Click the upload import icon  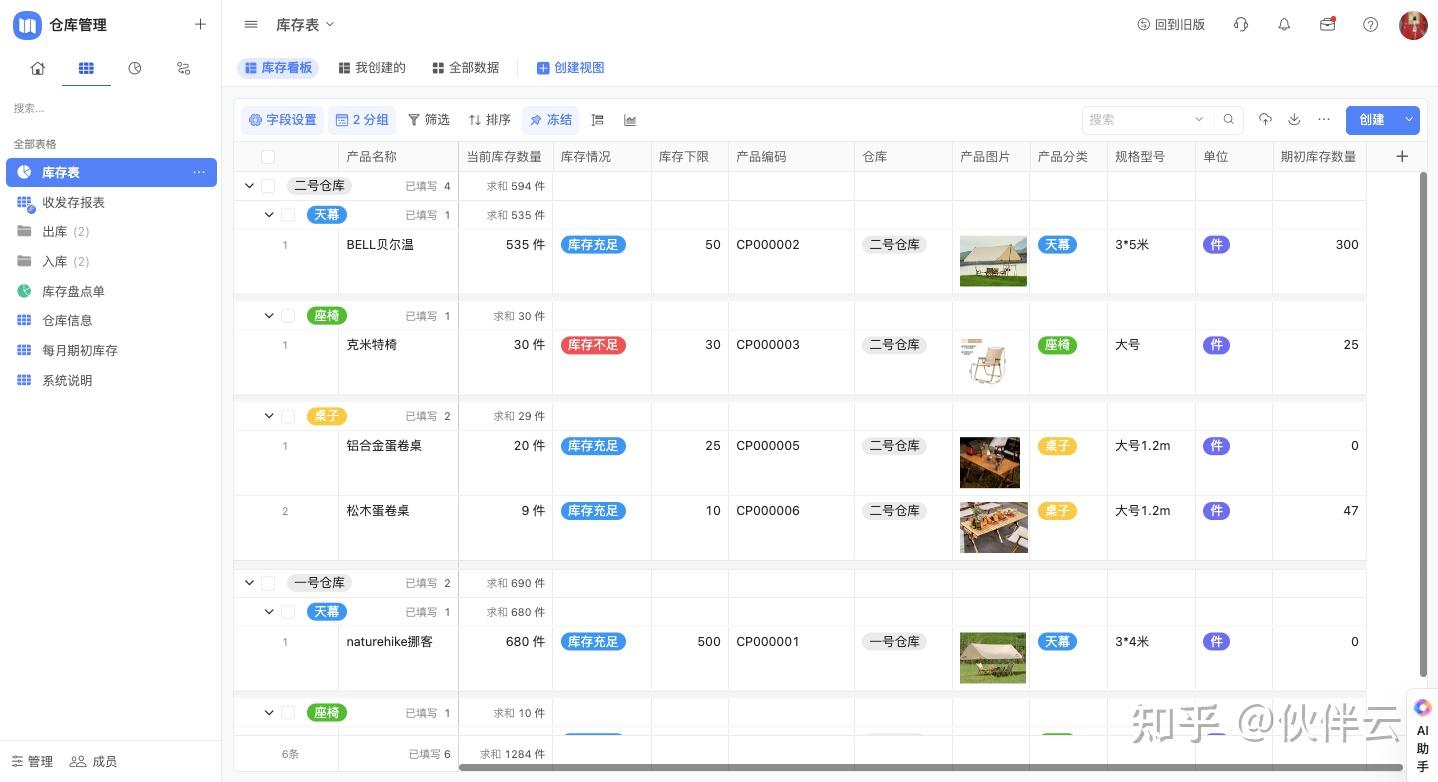pyautogui.click(x=1265, y=119)
